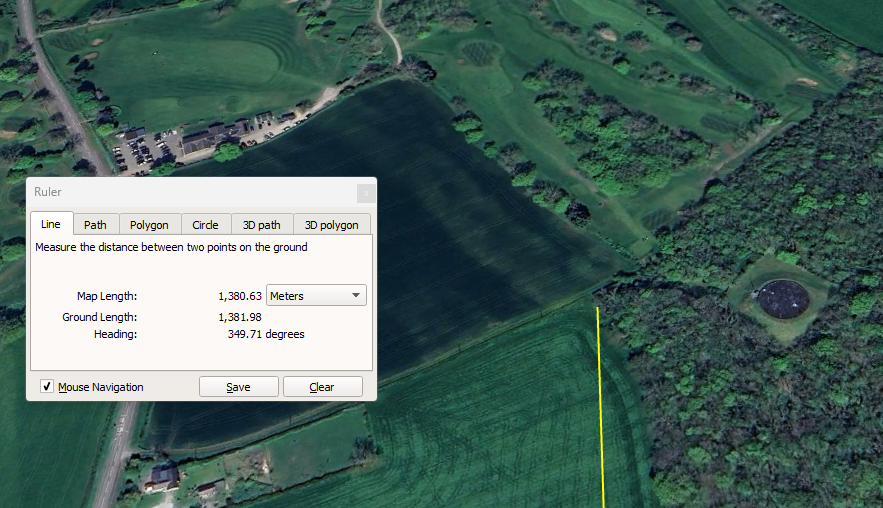Screen dimensions: 883x508
Task: Click the circular tank in the woodland
Action: (x=782, y=298)
